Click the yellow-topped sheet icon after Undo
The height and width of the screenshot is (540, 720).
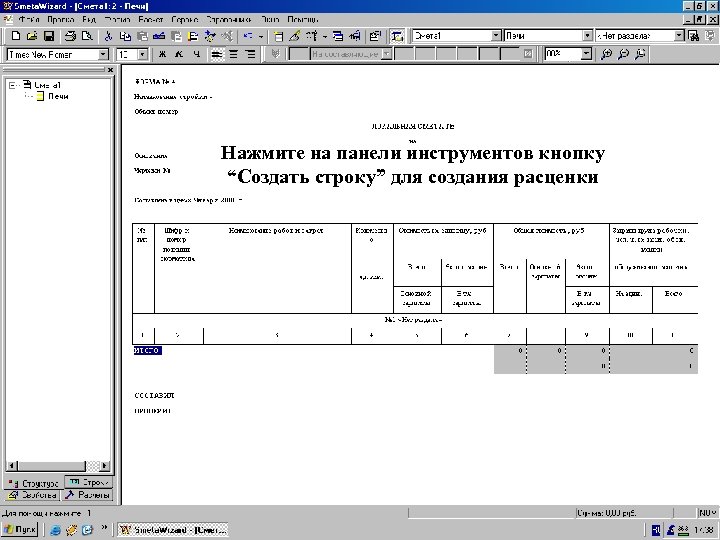click(278, 36)
